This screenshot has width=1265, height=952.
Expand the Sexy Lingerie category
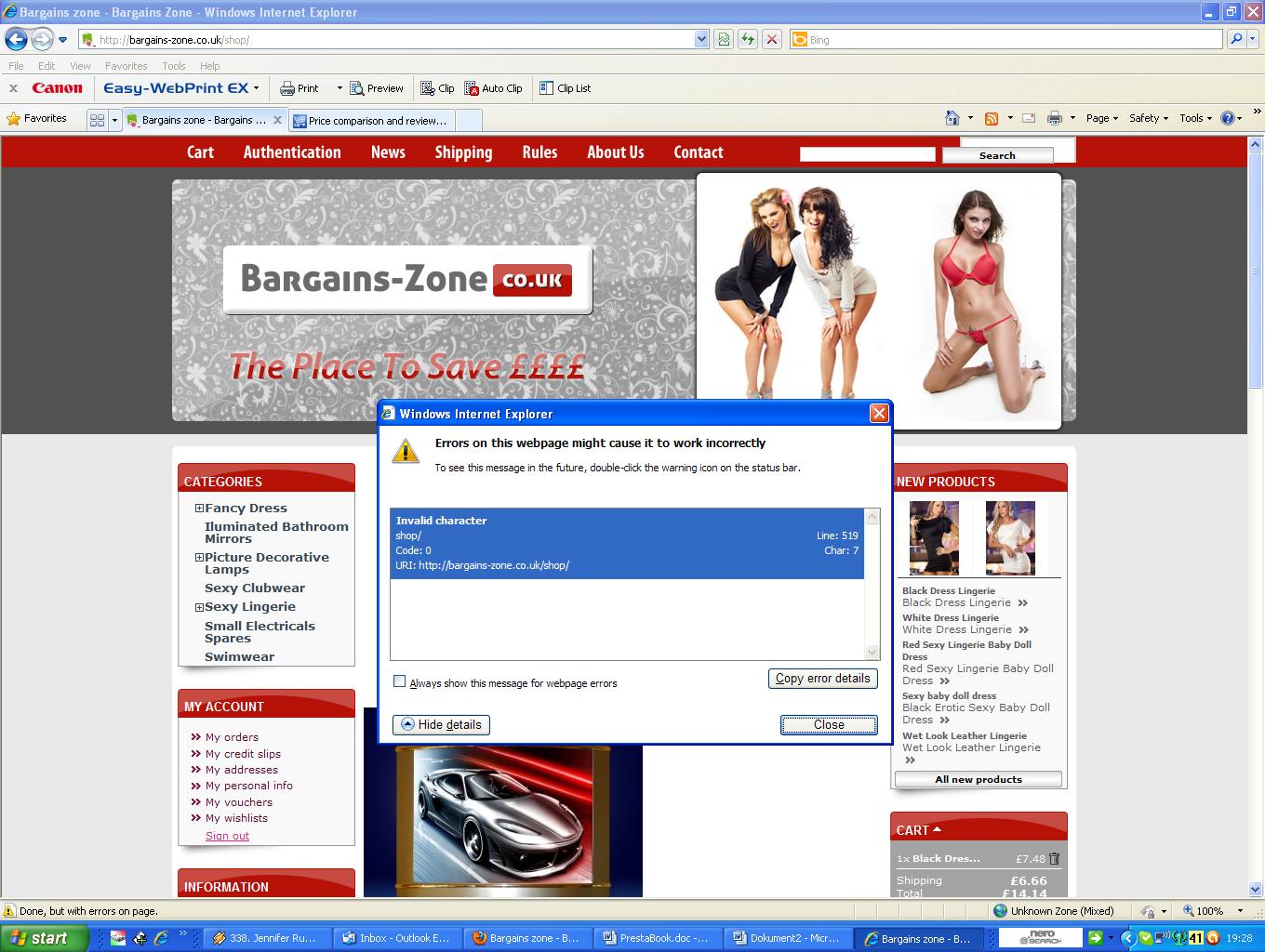199,607
